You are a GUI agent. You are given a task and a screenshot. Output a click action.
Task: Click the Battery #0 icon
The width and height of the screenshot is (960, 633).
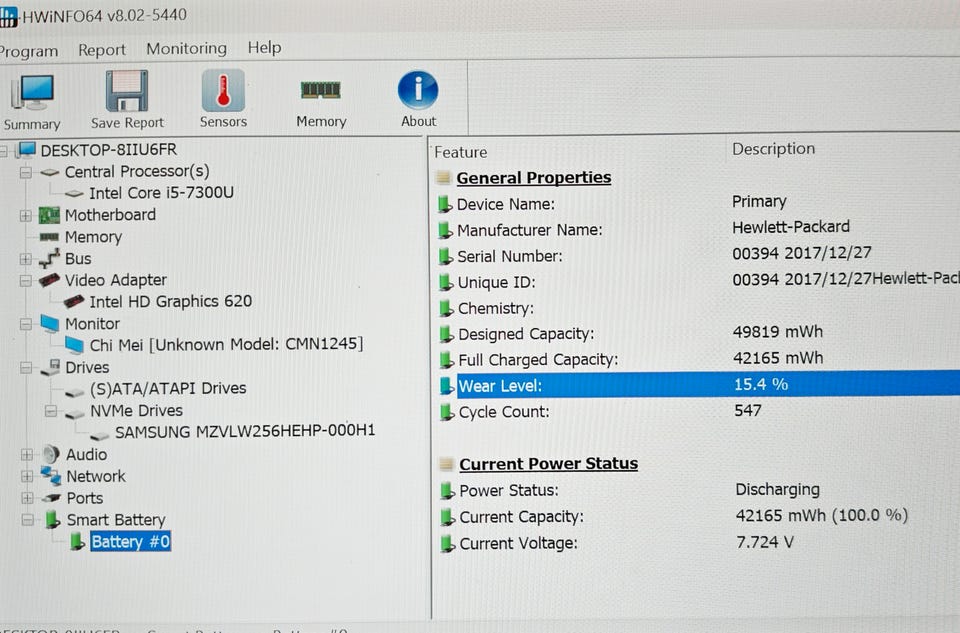tap(77, 542)
